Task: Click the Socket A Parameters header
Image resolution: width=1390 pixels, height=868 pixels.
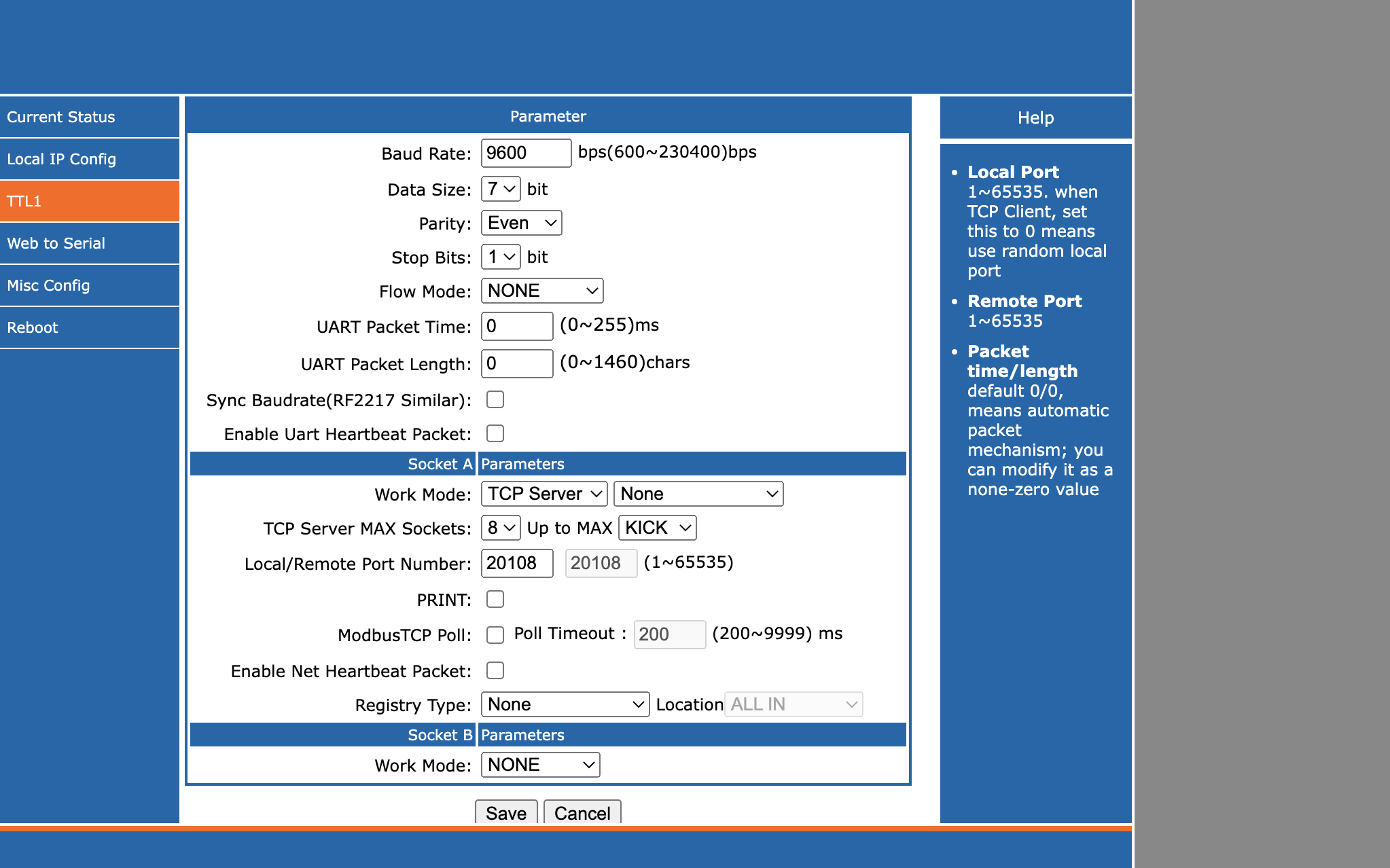Action: coord(548,464)
